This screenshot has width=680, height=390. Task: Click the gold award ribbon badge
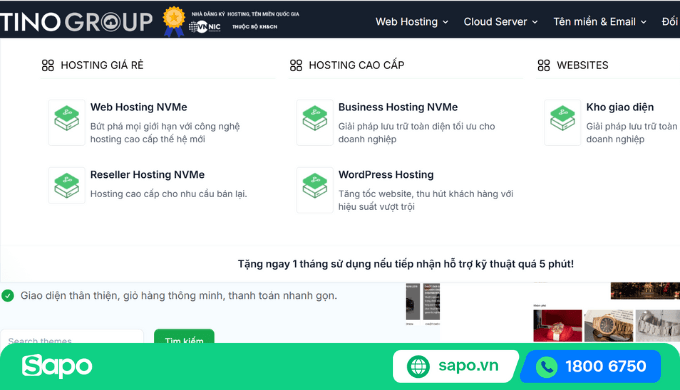point(174,21)
